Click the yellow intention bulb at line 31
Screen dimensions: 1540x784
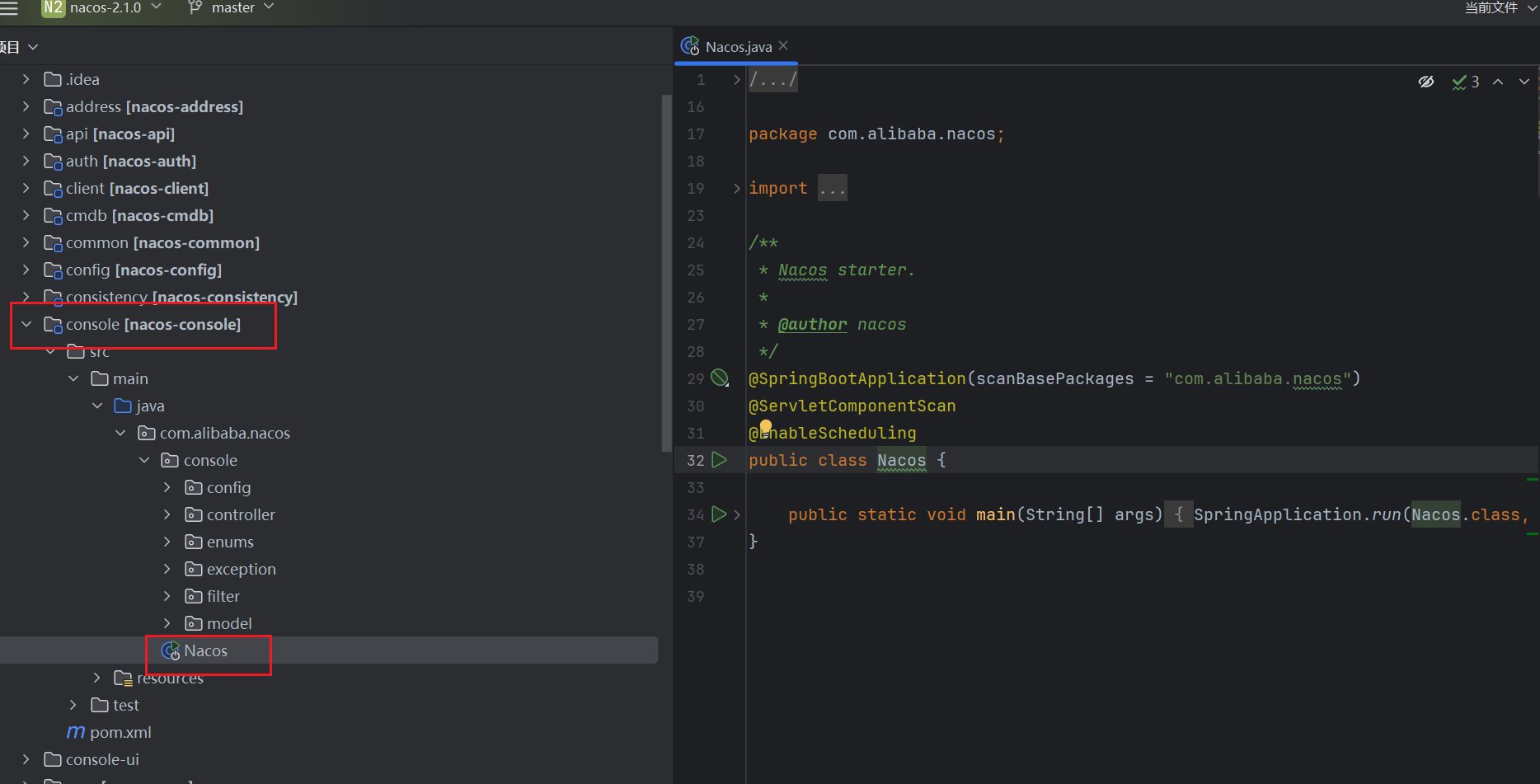[766, 427]
